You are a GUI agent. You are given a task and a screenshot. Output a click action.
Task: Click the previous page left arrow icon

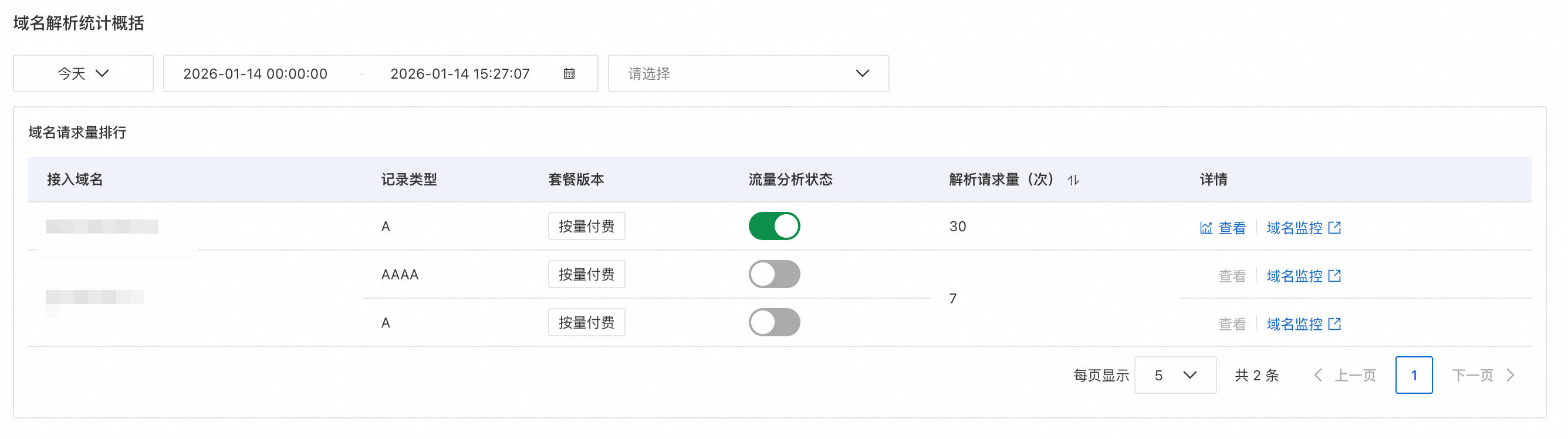click(1318, 375)
